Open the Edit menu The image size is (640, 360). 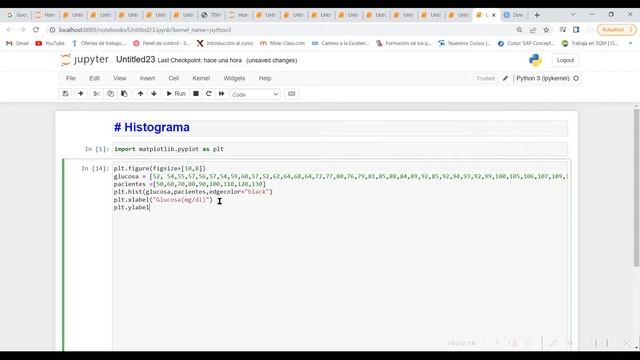point(94,78)
